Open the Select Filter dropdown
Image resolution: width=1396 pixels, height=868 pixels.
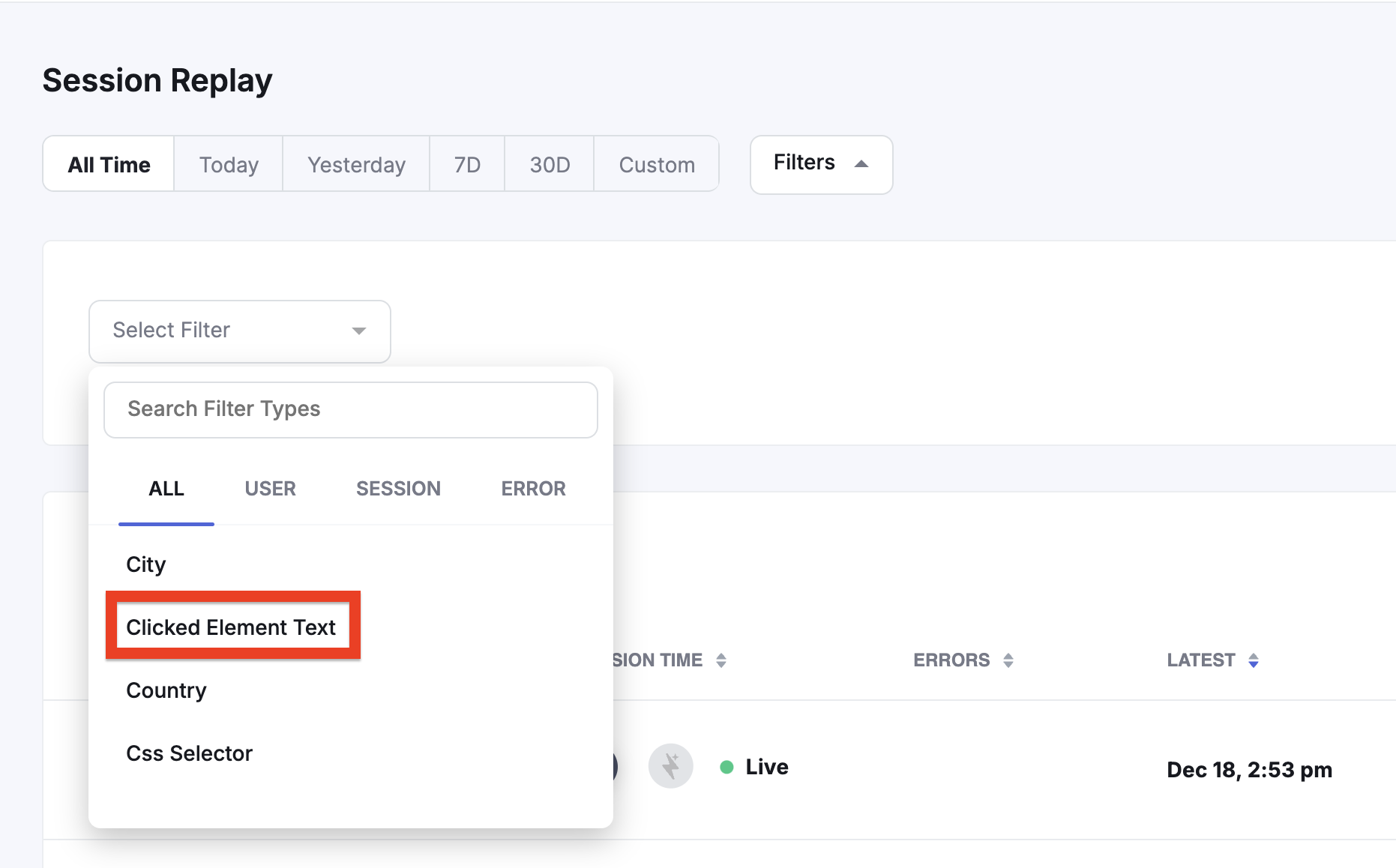pos(239,331)
